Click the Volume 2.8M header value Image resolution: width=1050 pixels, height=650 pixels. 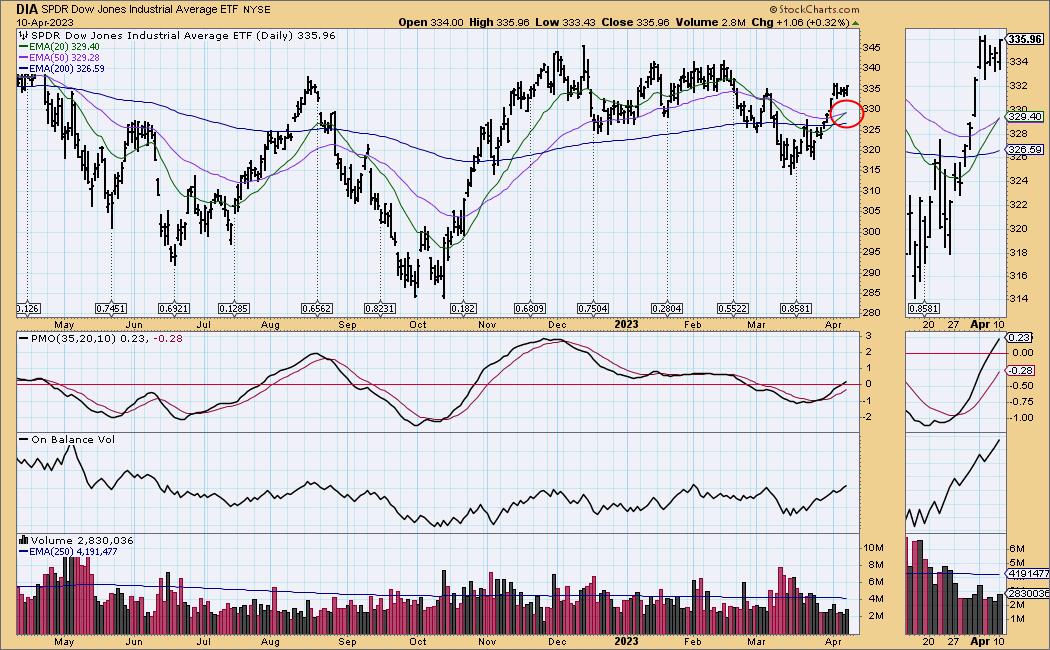[710, 22]
